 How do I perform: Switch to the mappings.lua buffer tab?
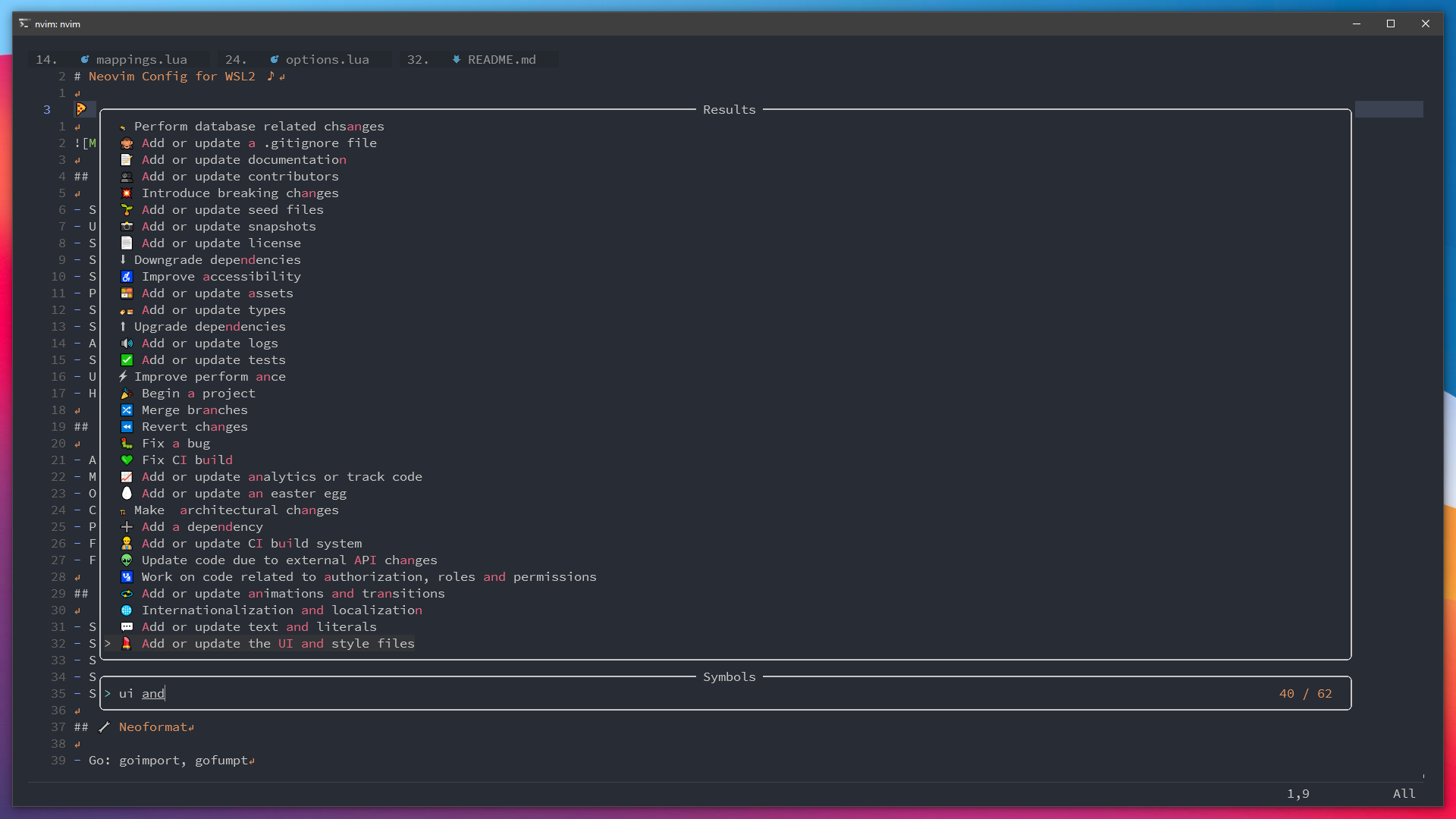(x=141, y=59)
